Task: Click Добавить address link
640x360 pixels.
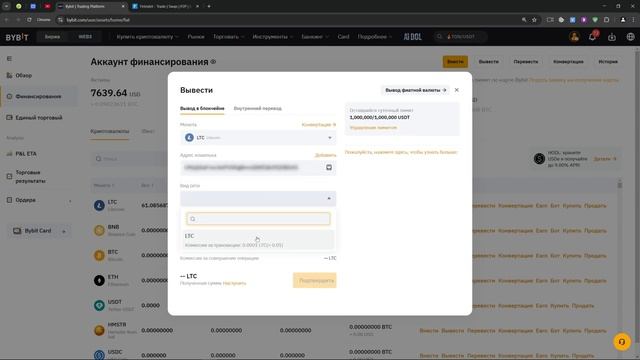Action: coord(325,155)
